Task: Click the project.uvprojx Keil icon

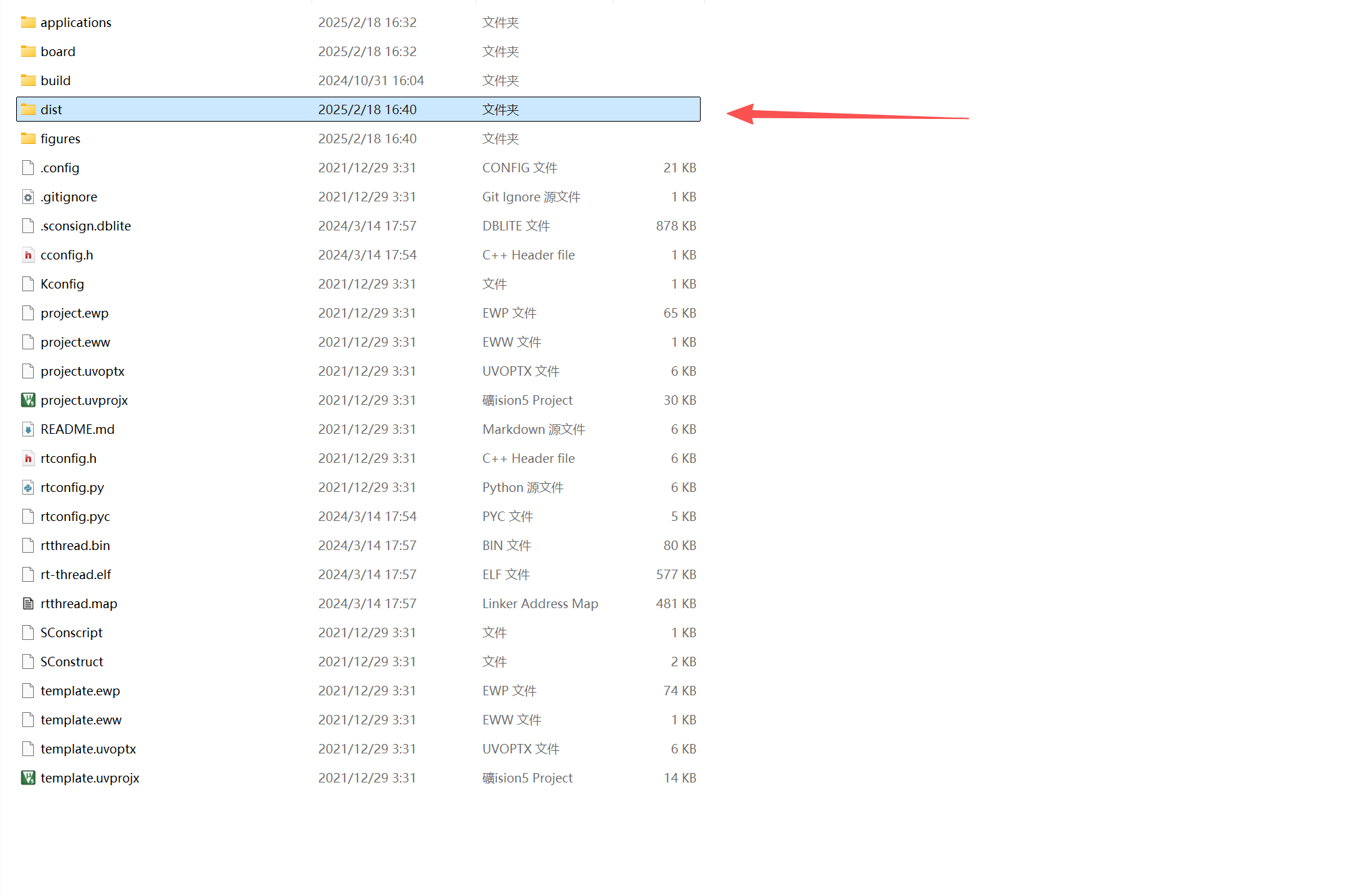Action: click(28, 400)
